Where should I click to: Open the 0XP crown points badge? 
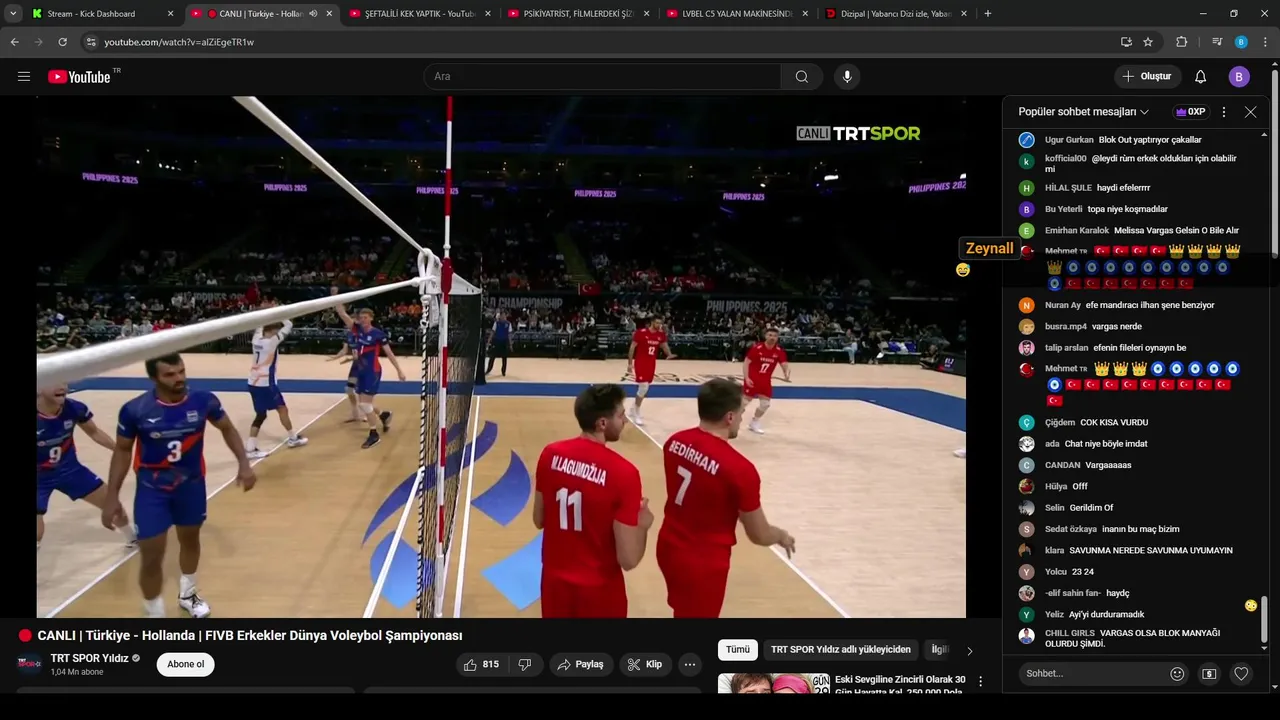(1190, 112)
